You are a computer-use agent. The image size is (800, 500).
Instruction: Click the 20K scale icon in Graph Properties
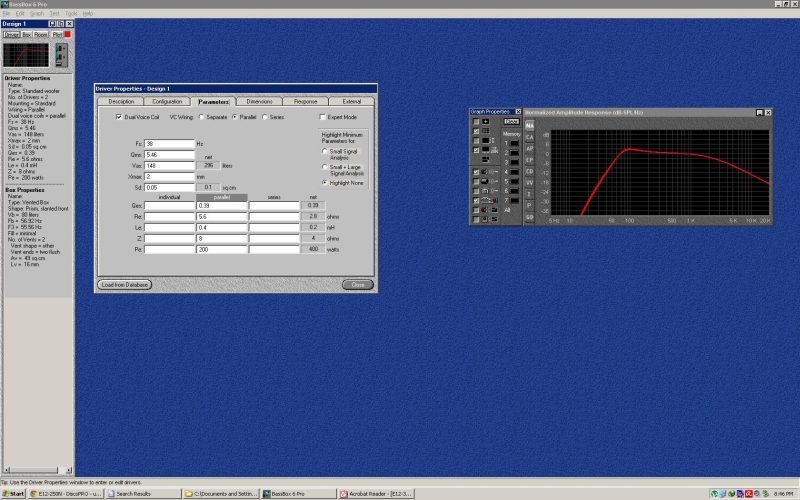tap(488, 150)
